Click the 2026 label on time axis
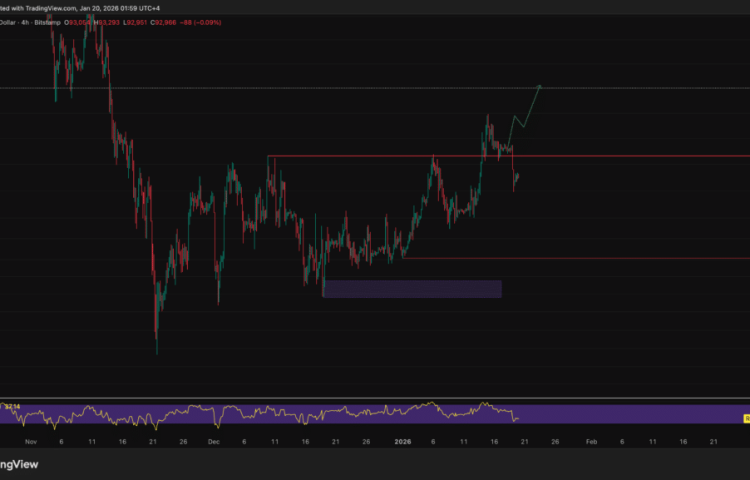This screenshot has width=750, height=480. pyautogui.click(x=403, y=440)
